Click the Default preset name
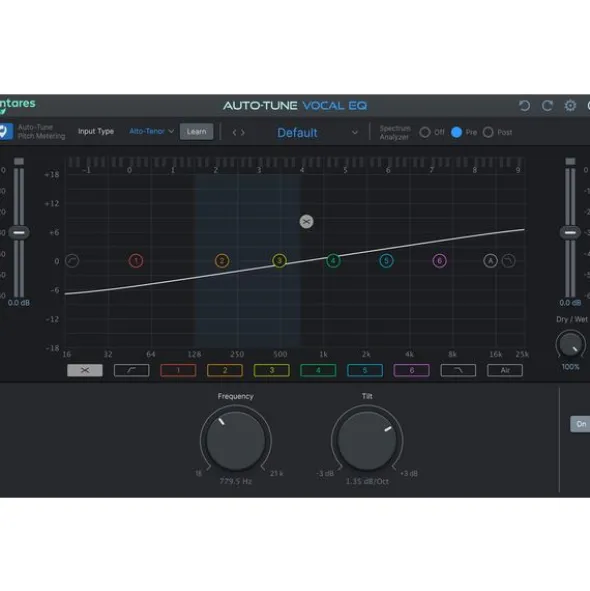The height and width of the screenshot is (591, 590). [297, 133]
